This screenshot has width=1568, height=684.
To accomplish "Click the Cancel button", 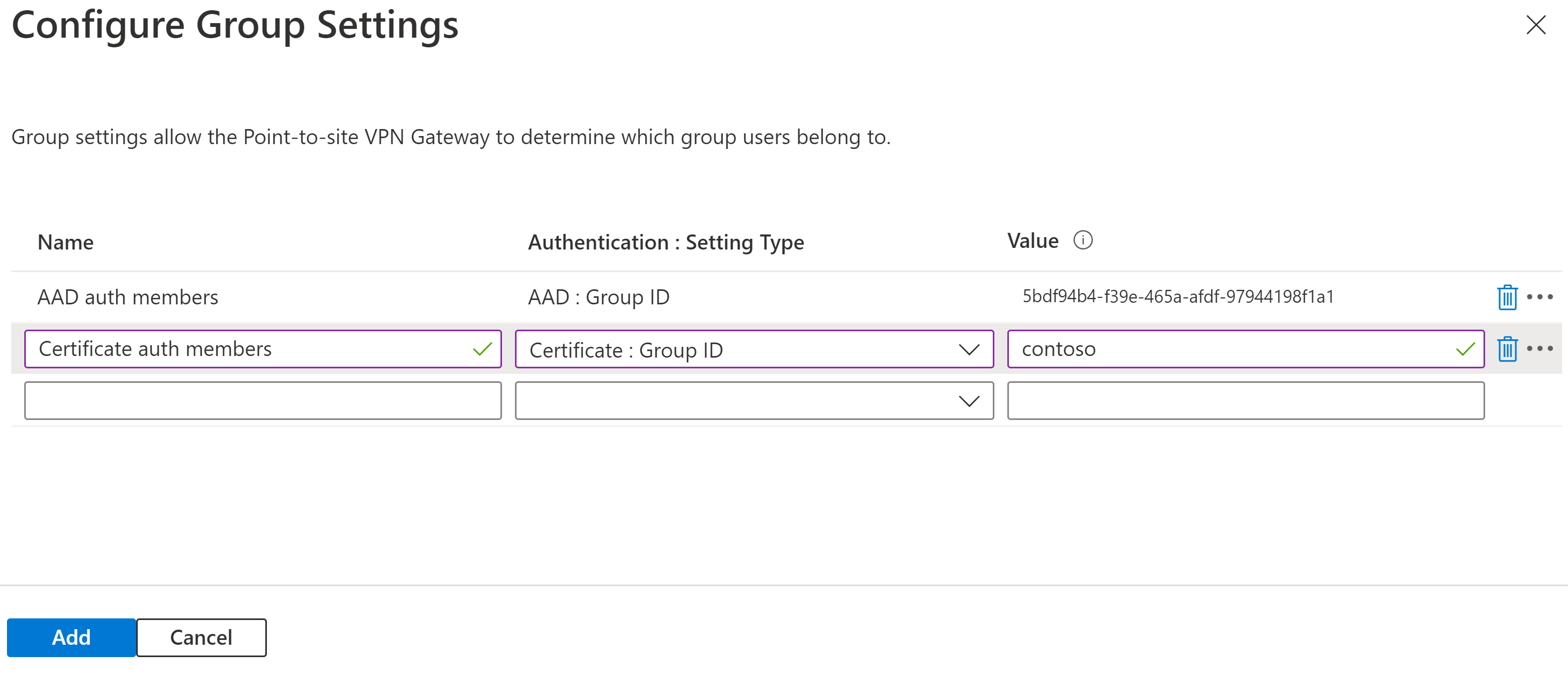I will coord(201,637).
